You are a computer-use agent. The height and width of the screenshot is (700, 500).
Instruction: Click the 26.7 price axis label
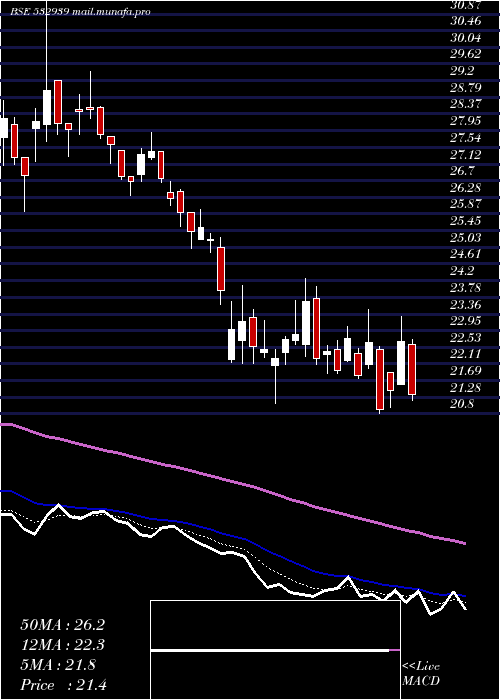[463, 171]
